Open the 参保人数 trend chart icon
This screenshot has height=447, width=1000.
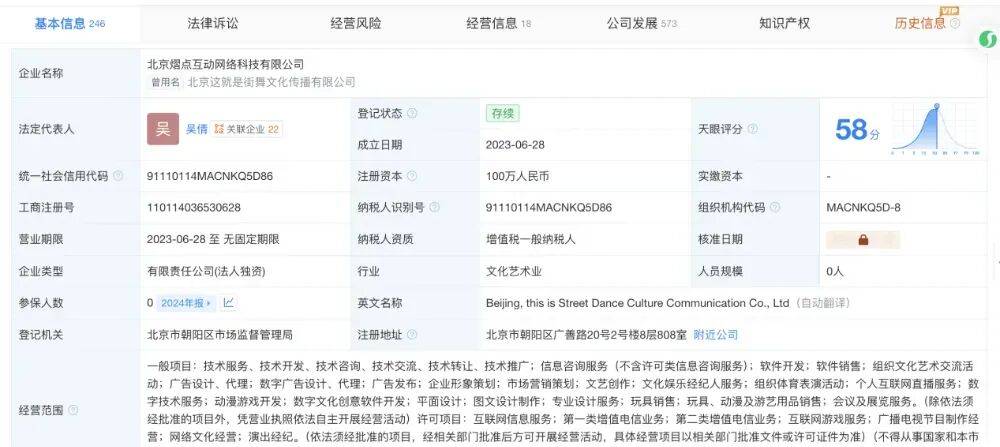point(228,303)
